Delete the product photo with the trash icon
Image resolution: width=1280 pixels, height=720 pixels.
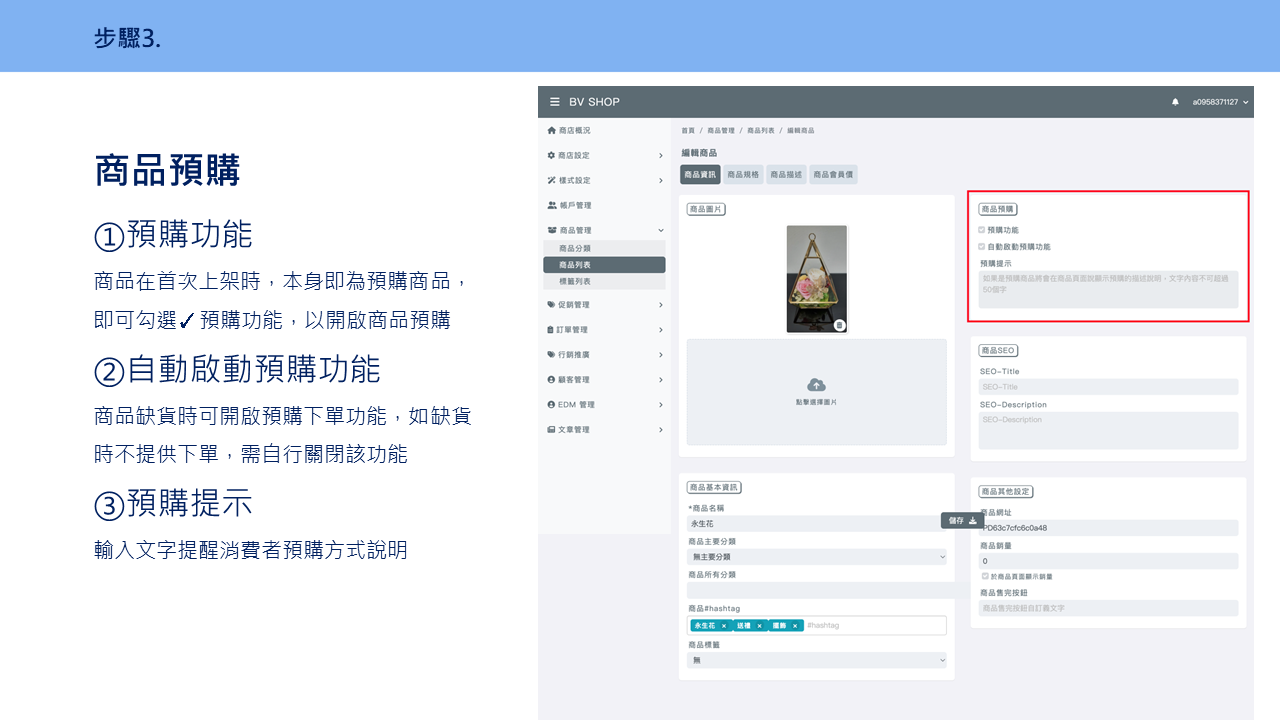point(840,324)
